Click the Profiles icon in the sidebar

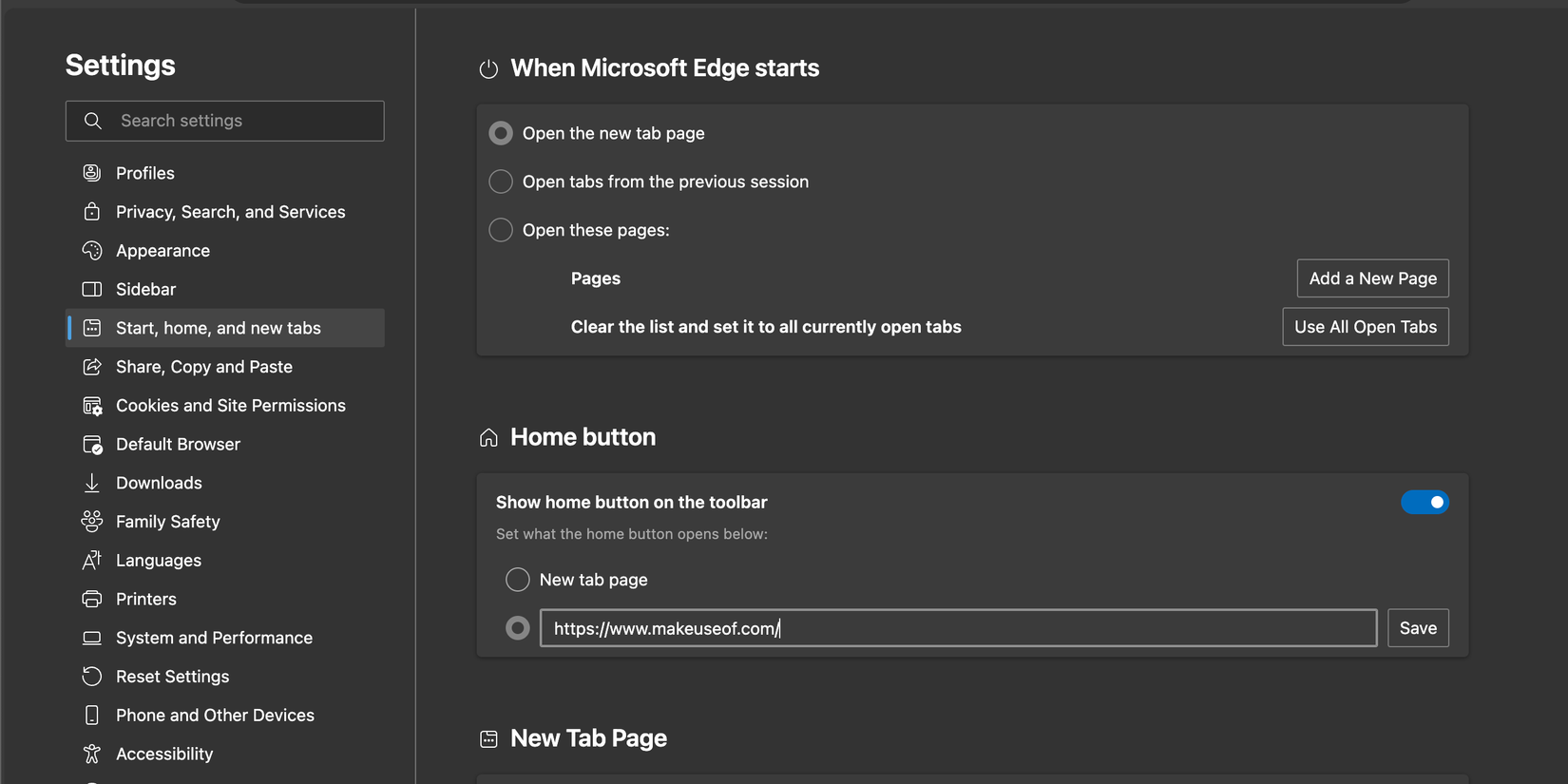coord(92,172)
